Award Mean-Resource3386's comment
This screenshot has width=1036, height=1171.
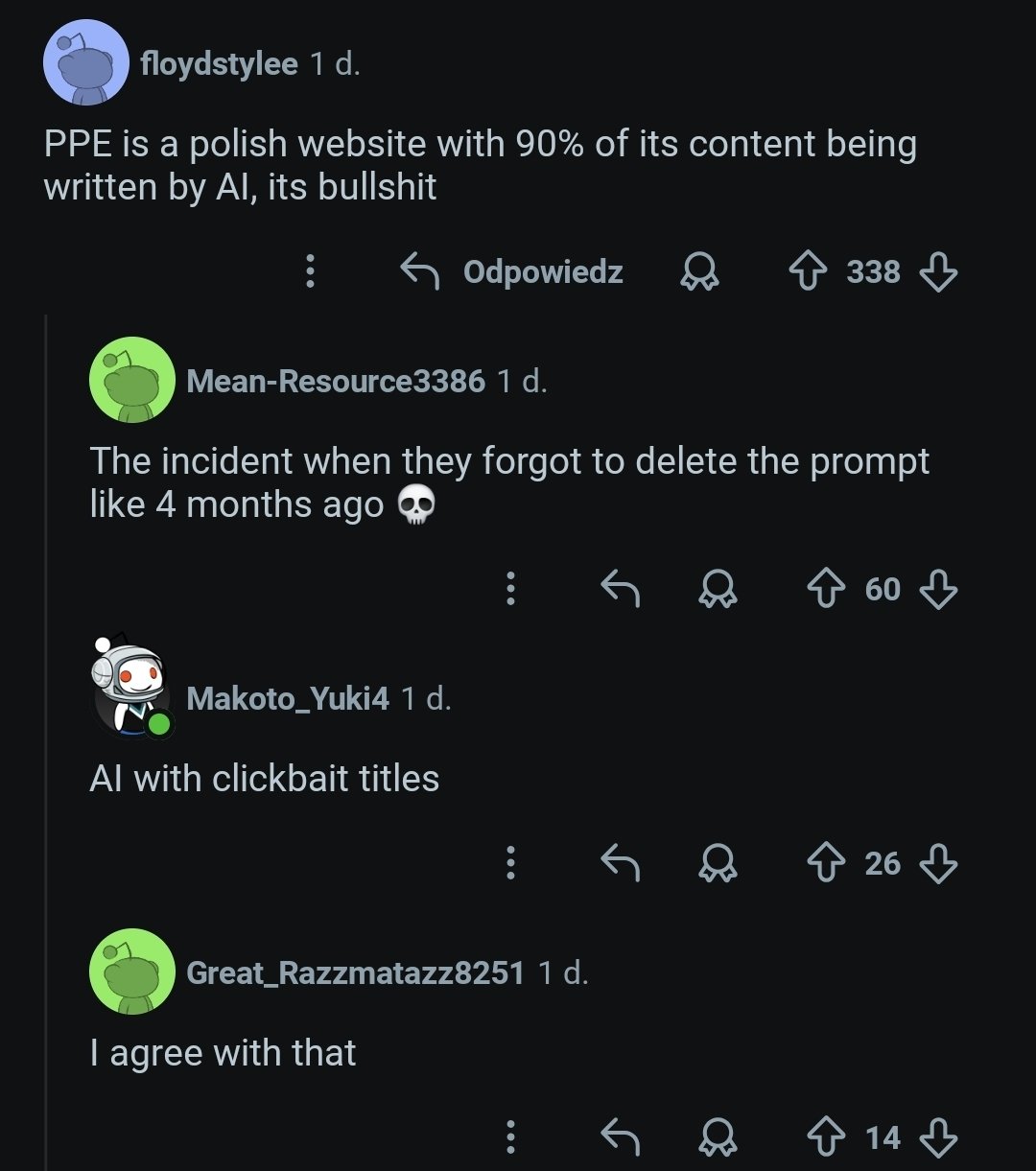[x=718, y=589]
